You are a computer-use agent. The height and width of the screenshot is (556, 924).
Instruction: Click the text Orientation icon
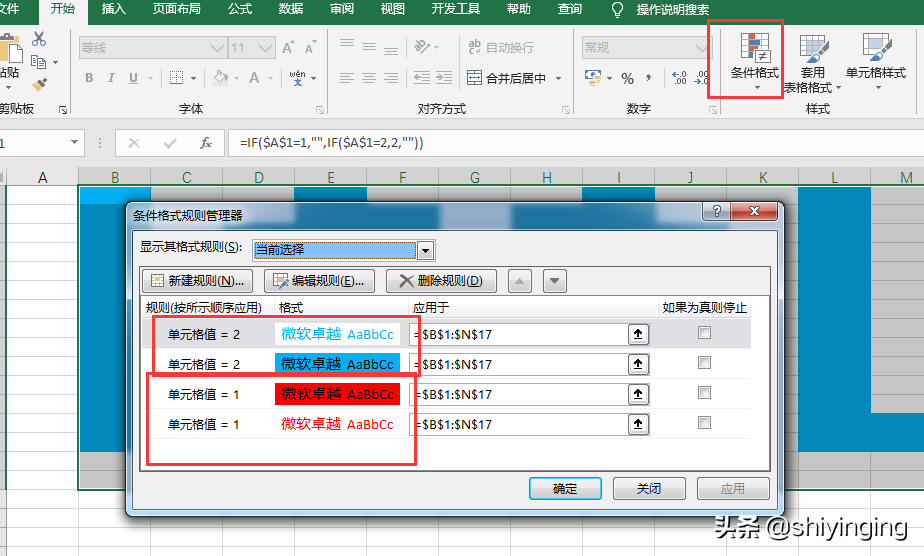[x=422, y=47]
